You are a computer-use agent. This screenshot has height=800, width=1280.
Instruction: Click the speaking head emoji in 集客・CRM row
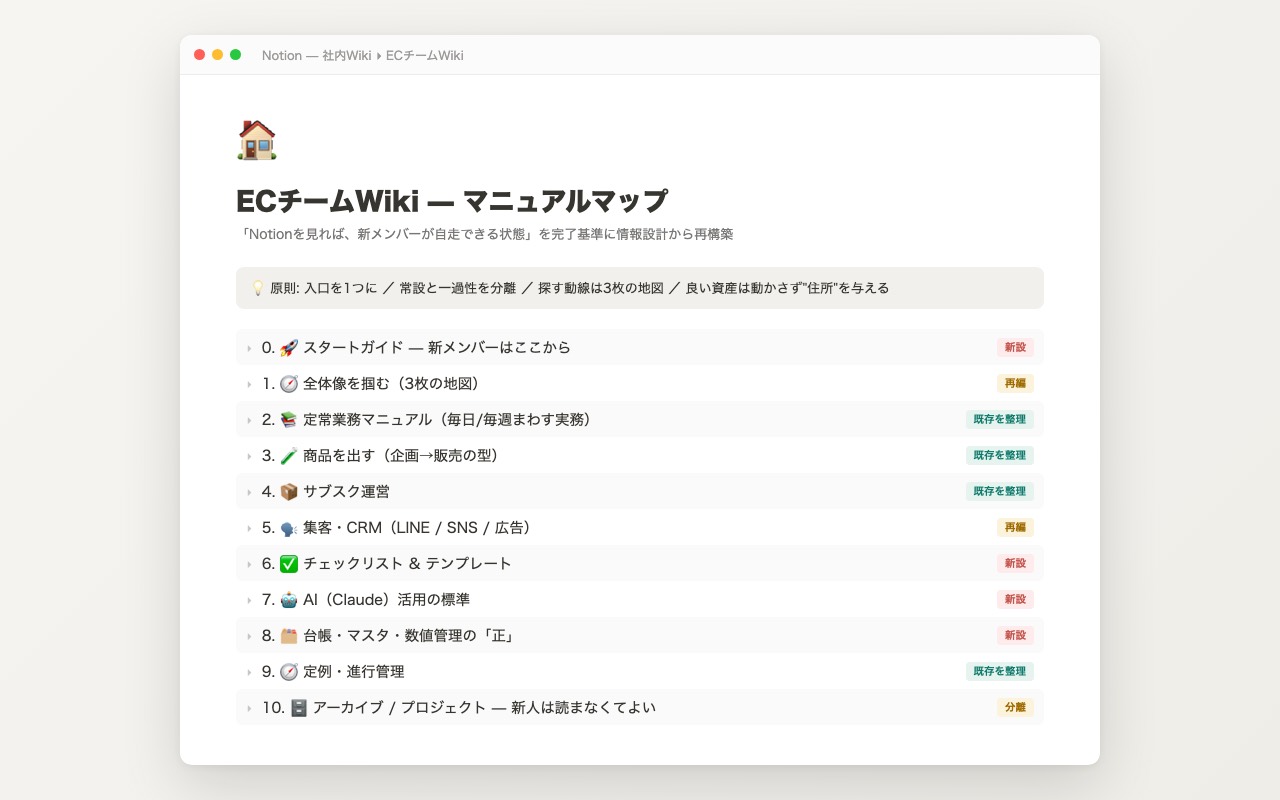click(289, 528)
